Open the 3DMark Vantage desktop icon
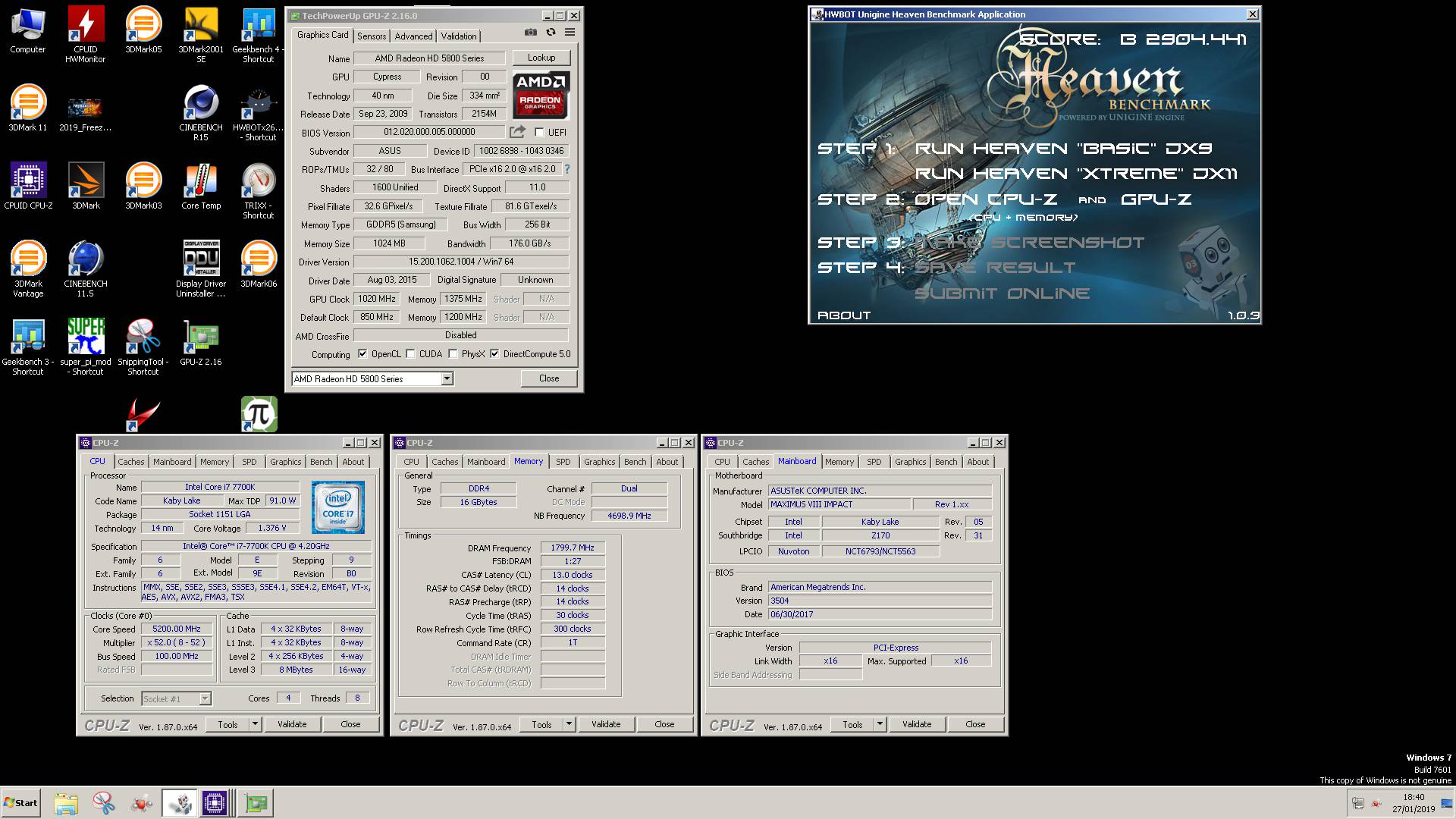Image resolution: width=1456 pixels, height=819 pixels. point(28,268)
